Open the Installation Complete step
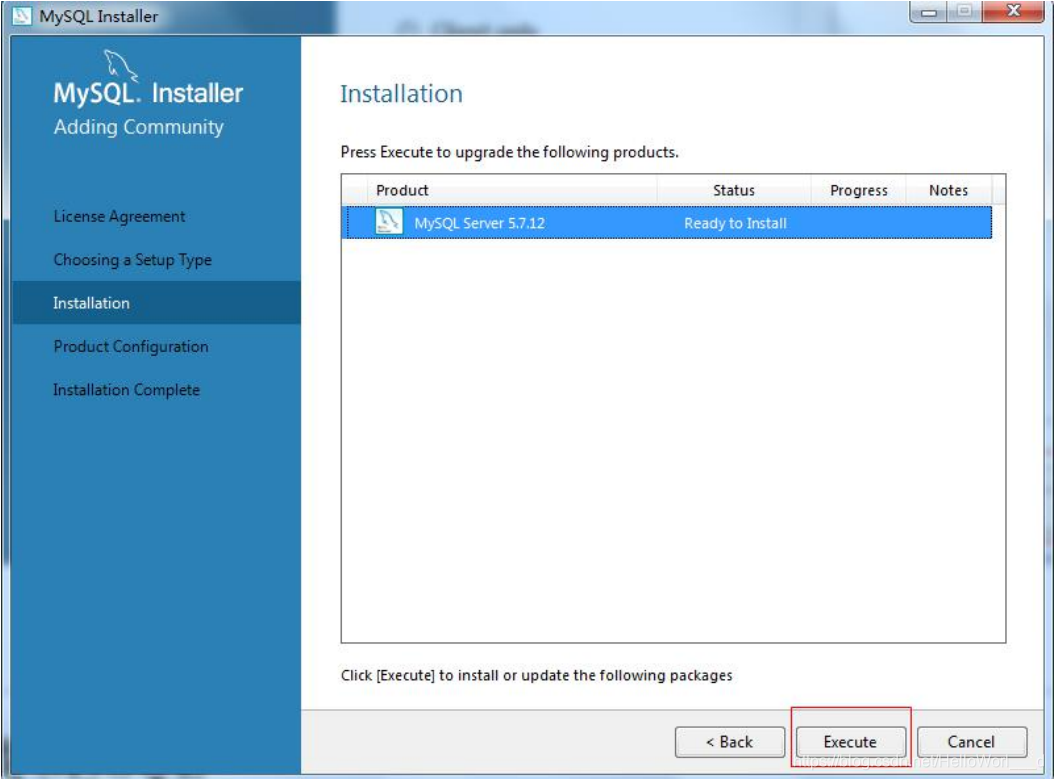The image size is (1054, 780). (x=126, y=389)
